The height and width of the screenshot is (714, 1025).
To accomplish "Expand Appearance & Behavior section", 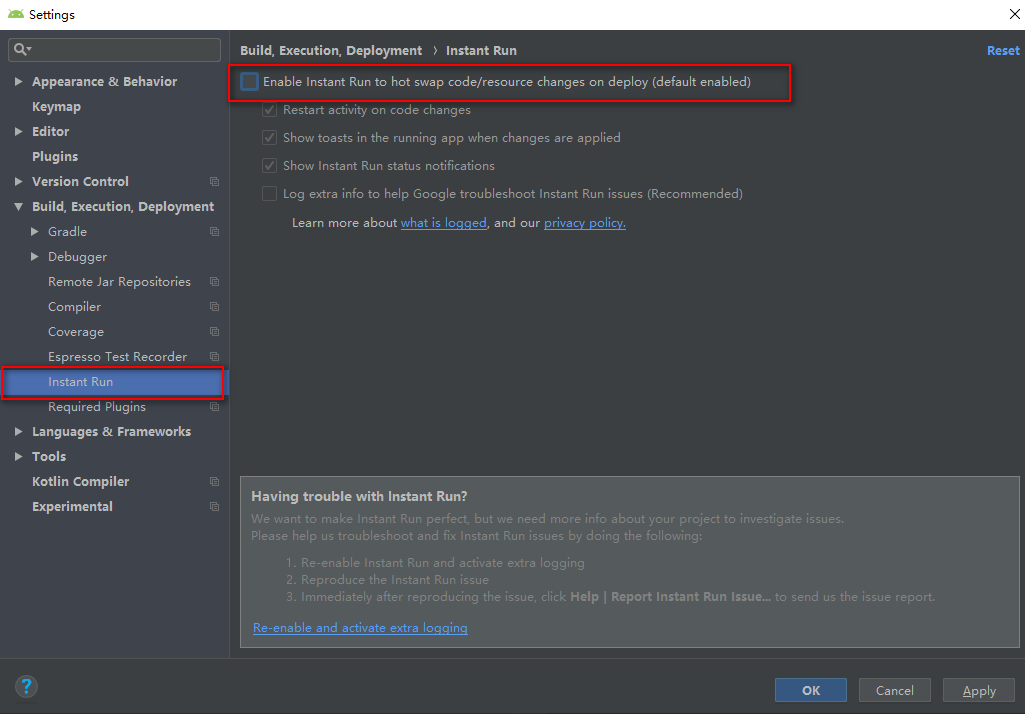I will 18,81.
